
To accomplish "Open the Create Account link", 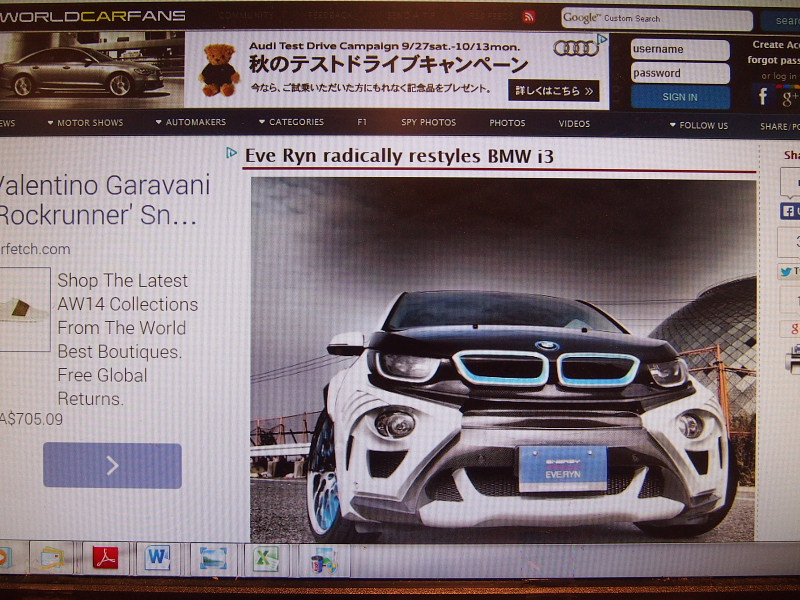I will coord(776,45).
